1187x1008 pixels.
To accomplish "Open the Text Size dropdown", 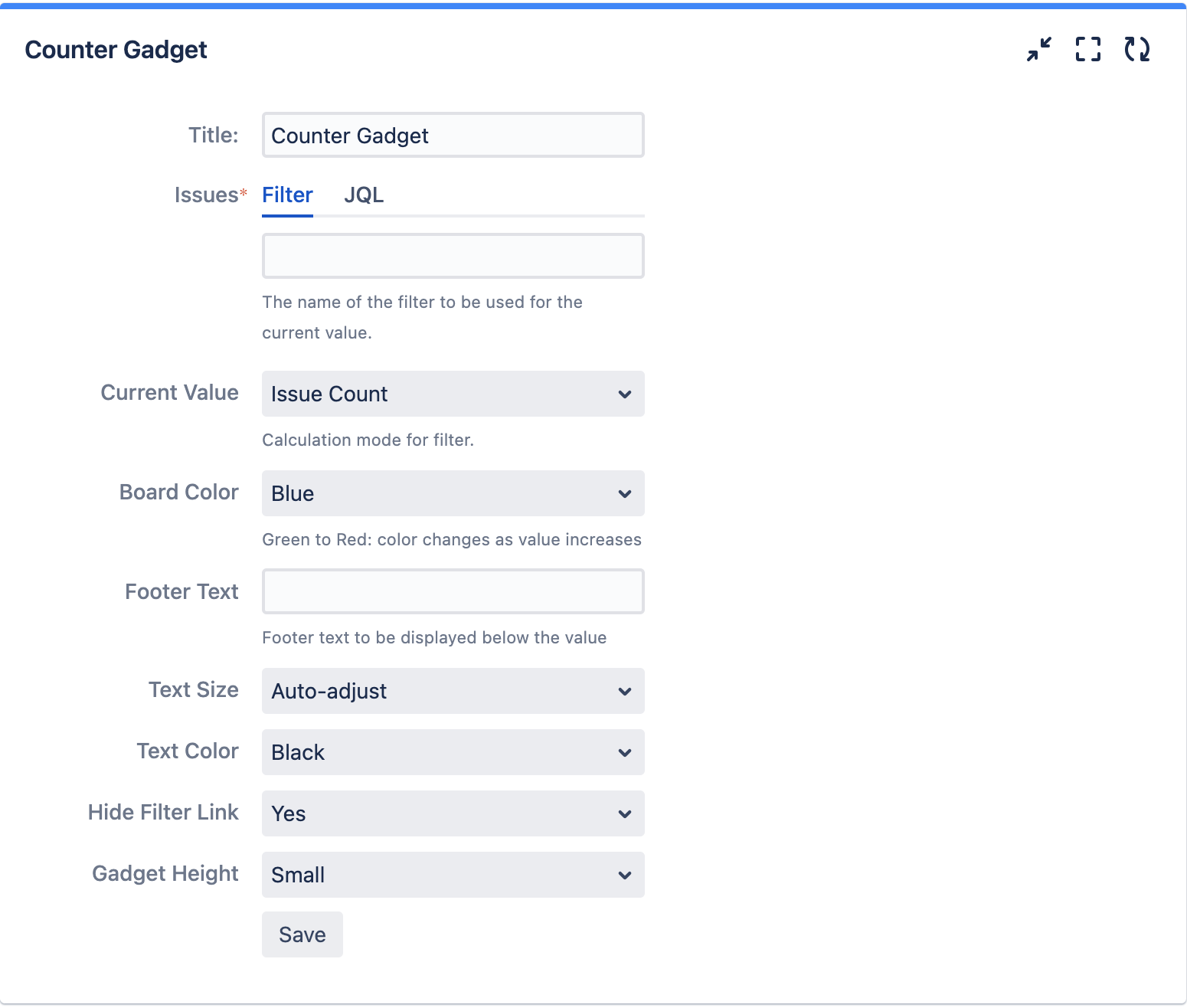I will coord(453,691).
